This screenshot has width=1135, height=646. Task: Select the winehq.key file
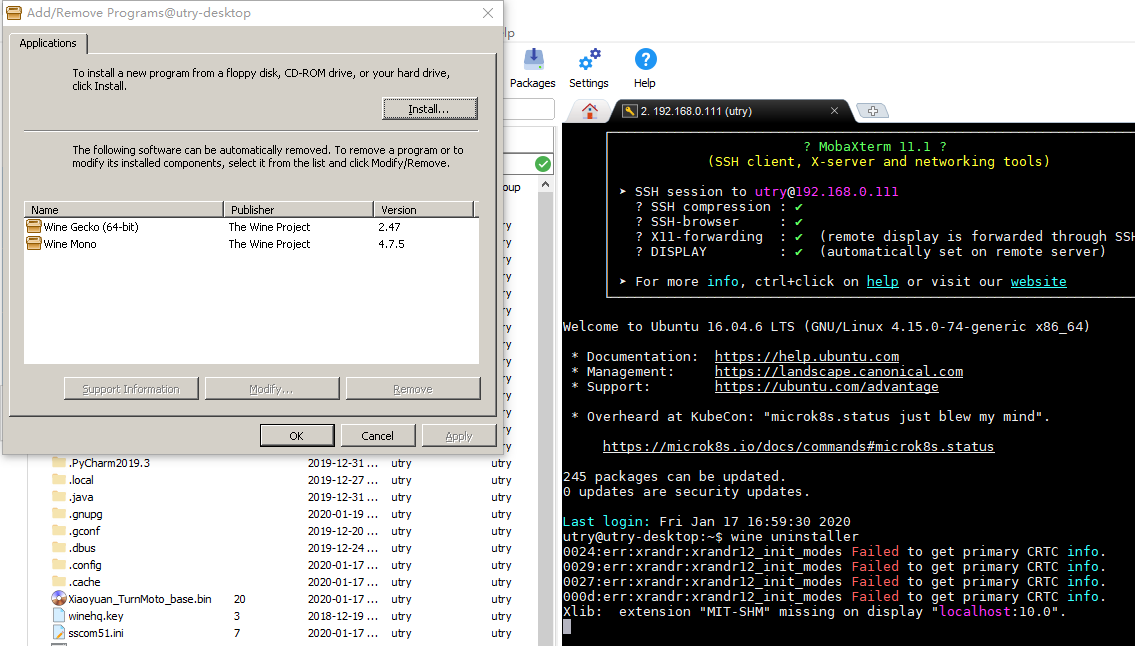[96, 616]
